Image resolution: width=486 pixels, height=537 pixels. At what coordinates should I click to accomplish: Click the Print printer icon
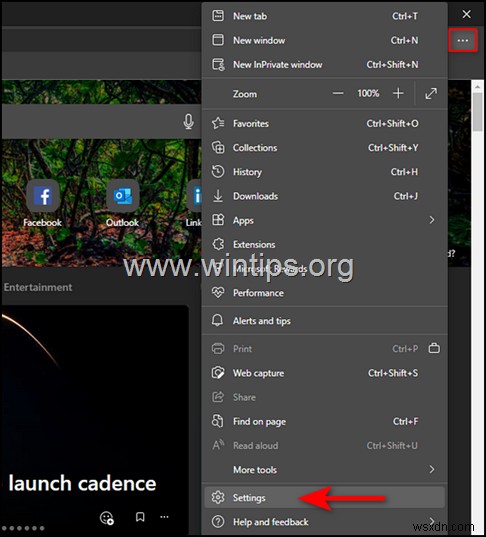(x=218, y=349)
